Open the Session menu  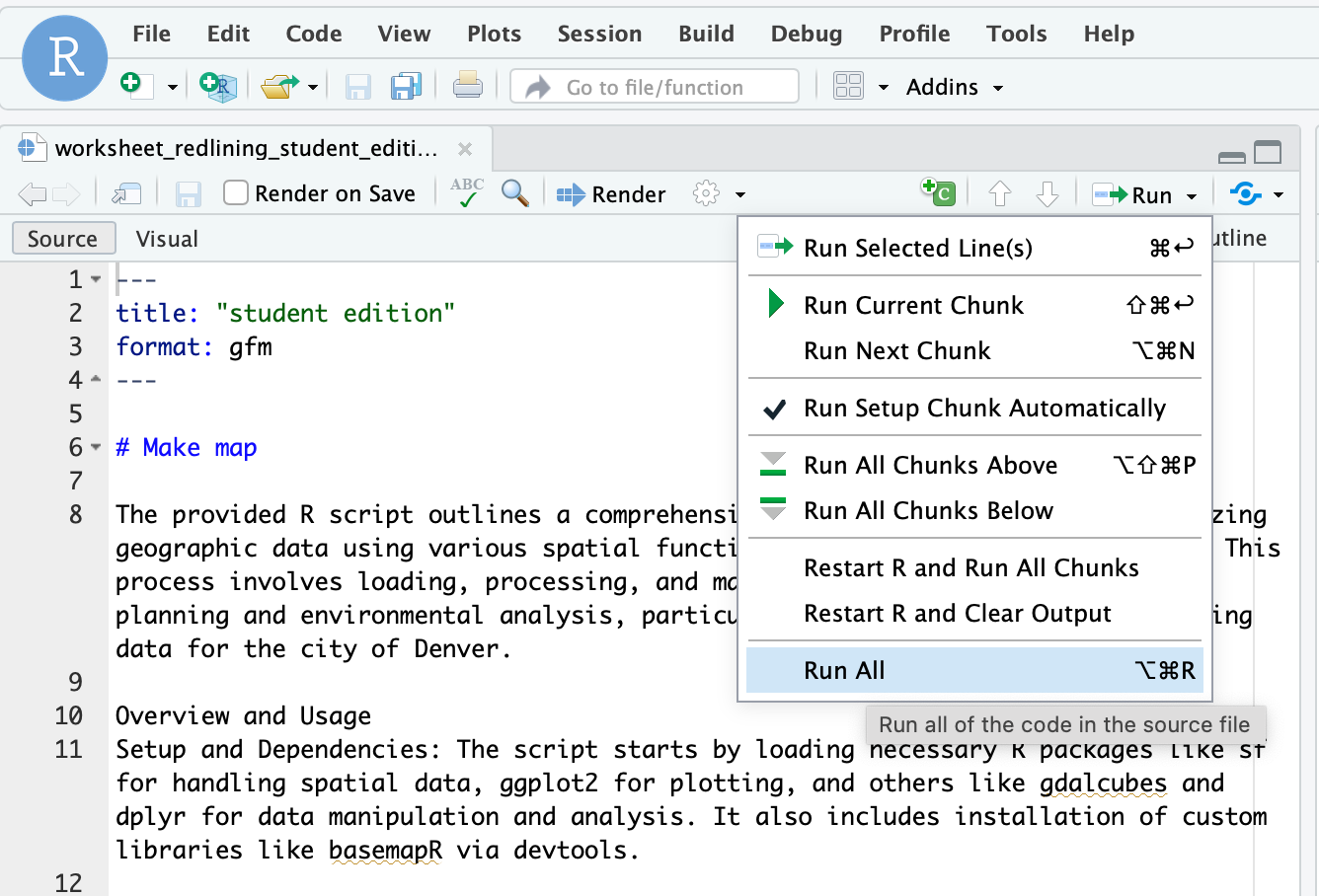point(599,34)
